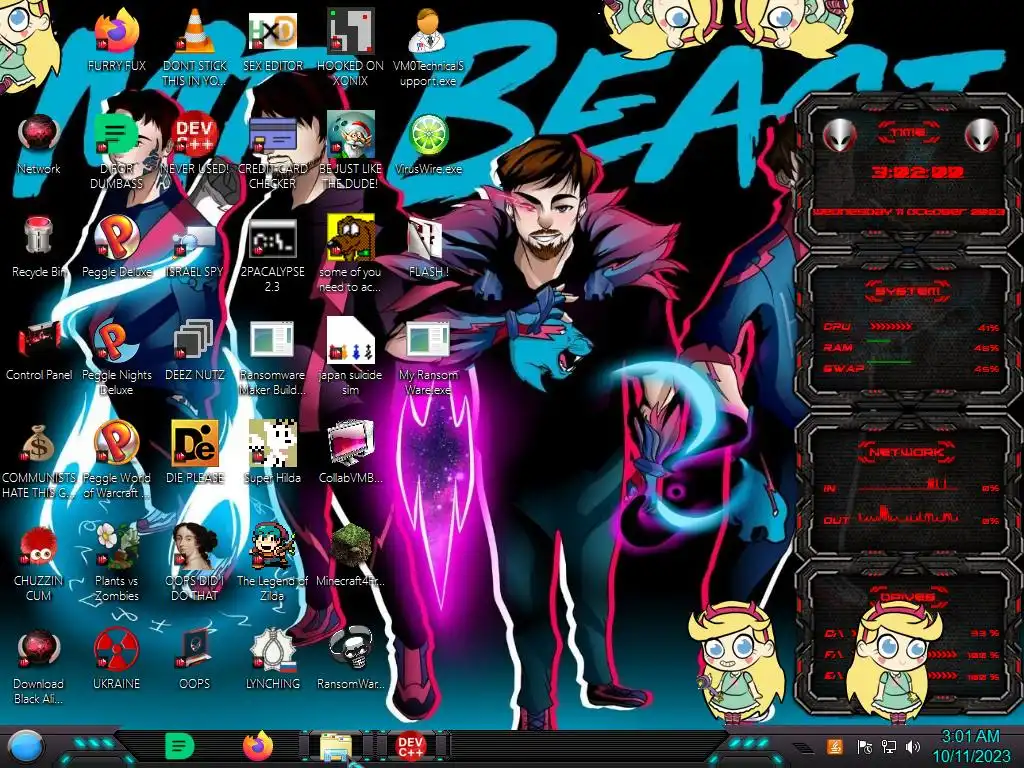Open the green chat app on the taskbar
The image size is (1024, 768).
click(179, 746)
